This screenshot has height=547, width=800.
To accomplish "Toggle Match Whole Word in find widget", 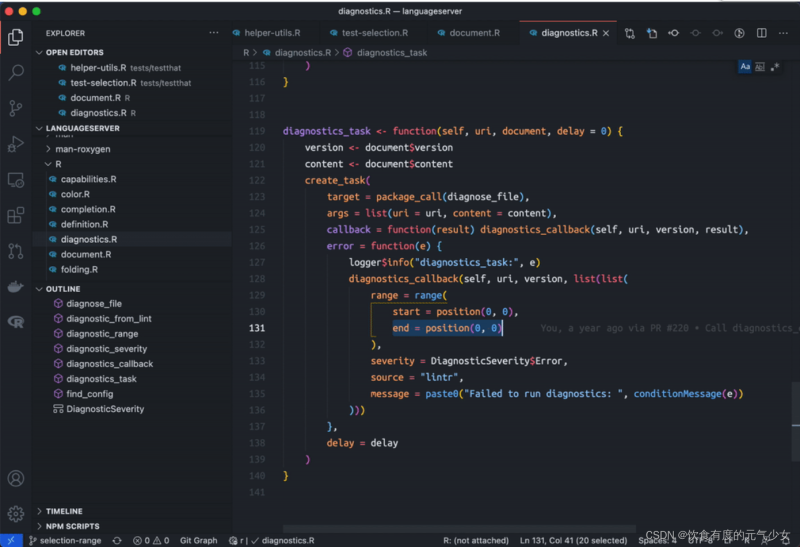I will click(760, 67).
